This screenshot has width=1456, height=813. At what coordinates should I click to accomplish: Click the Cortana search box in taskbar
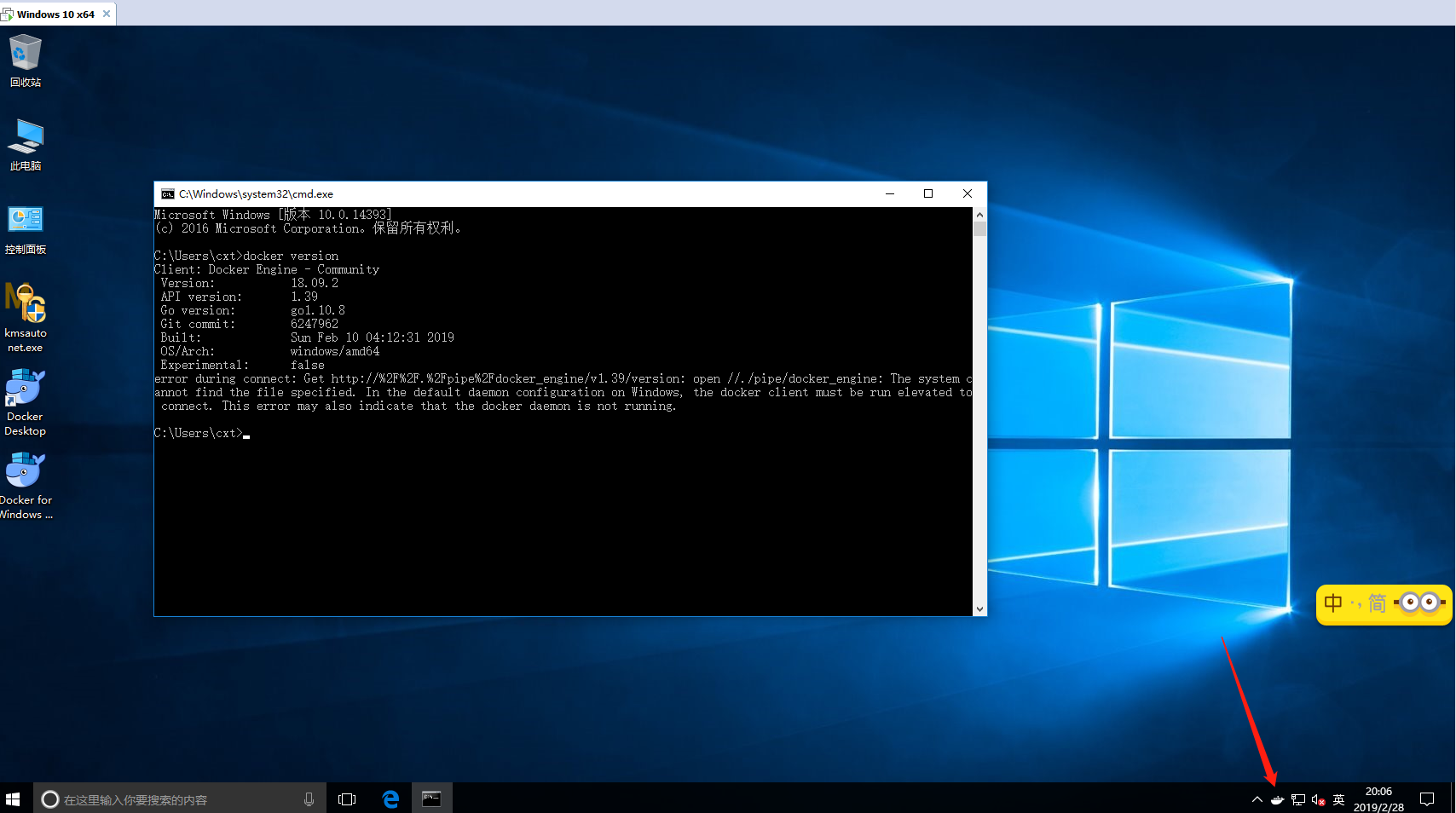point(180,799)
